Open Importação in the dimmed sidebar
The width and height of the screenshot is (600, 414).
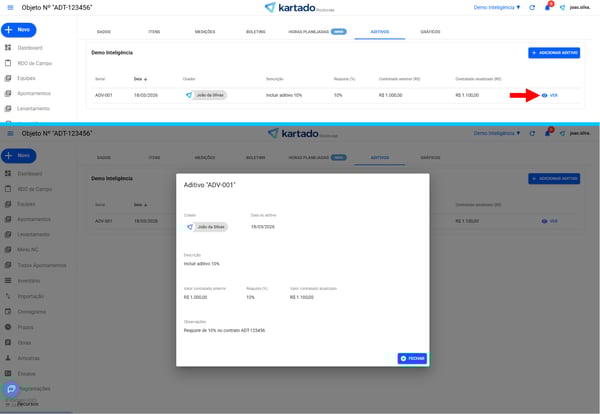24,297
